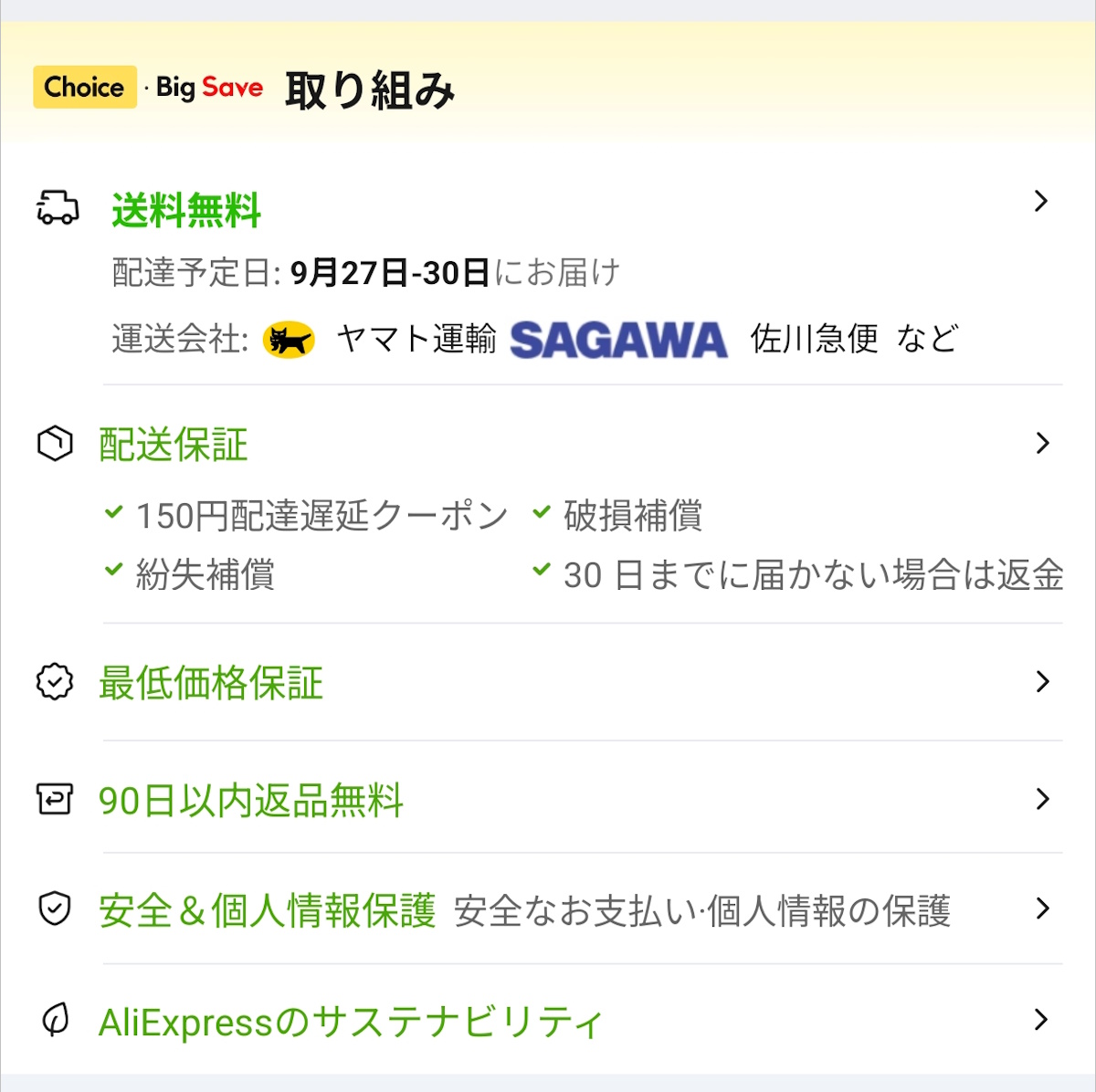Open the 送料無料 heading
The width and height of the screenshot is (1096, 1092).
(x=186, y=211)
